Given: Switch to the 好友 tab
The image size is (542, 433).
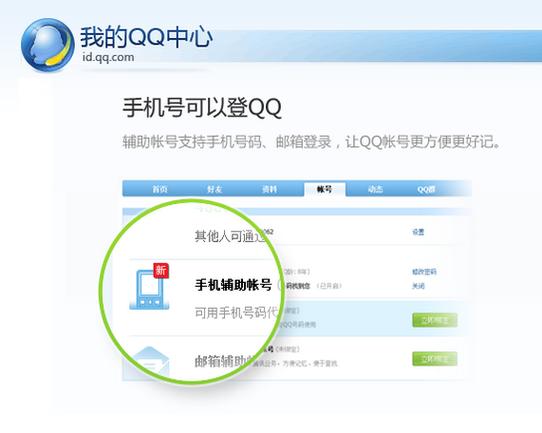Looking at the screenshot, I should point(215,189).
